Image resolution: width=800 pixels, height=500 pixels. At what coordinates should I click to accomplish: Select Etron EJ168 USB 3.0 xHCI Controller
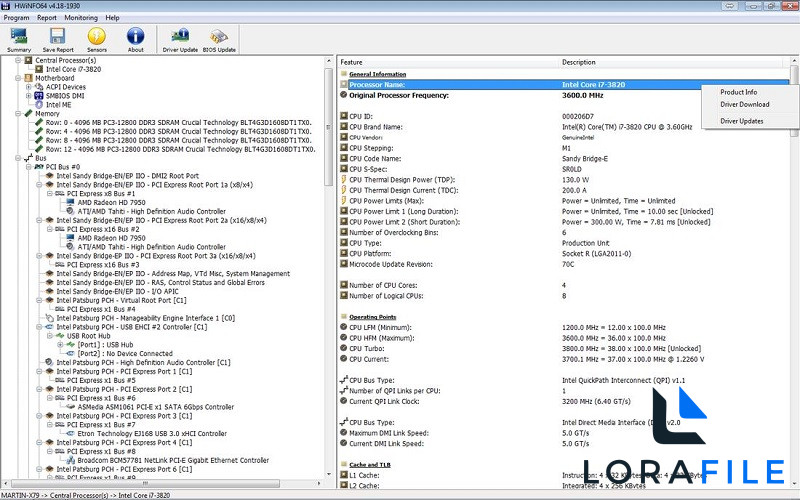(152, 433)
